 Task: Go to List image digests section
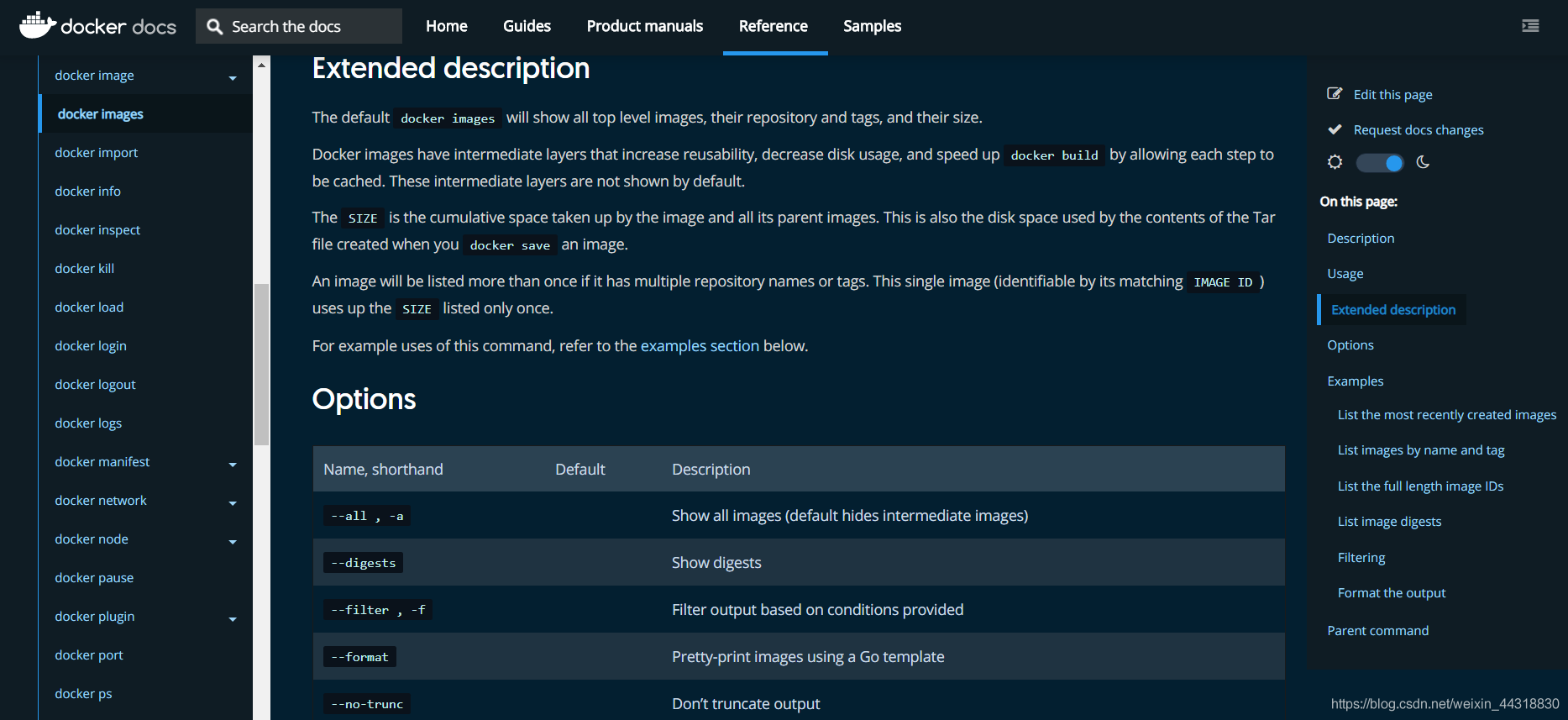tap(1390, 522)
